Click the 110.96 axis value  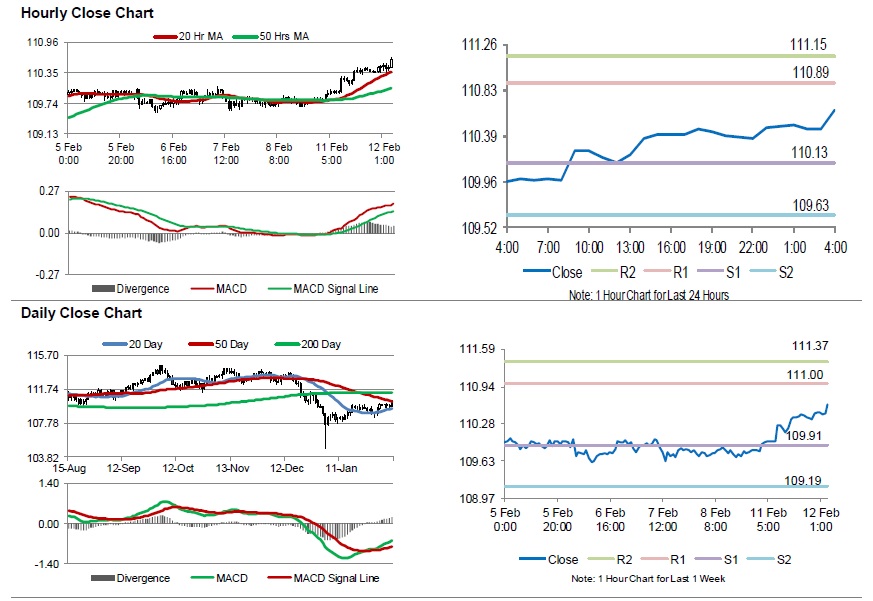coord(42,43)
